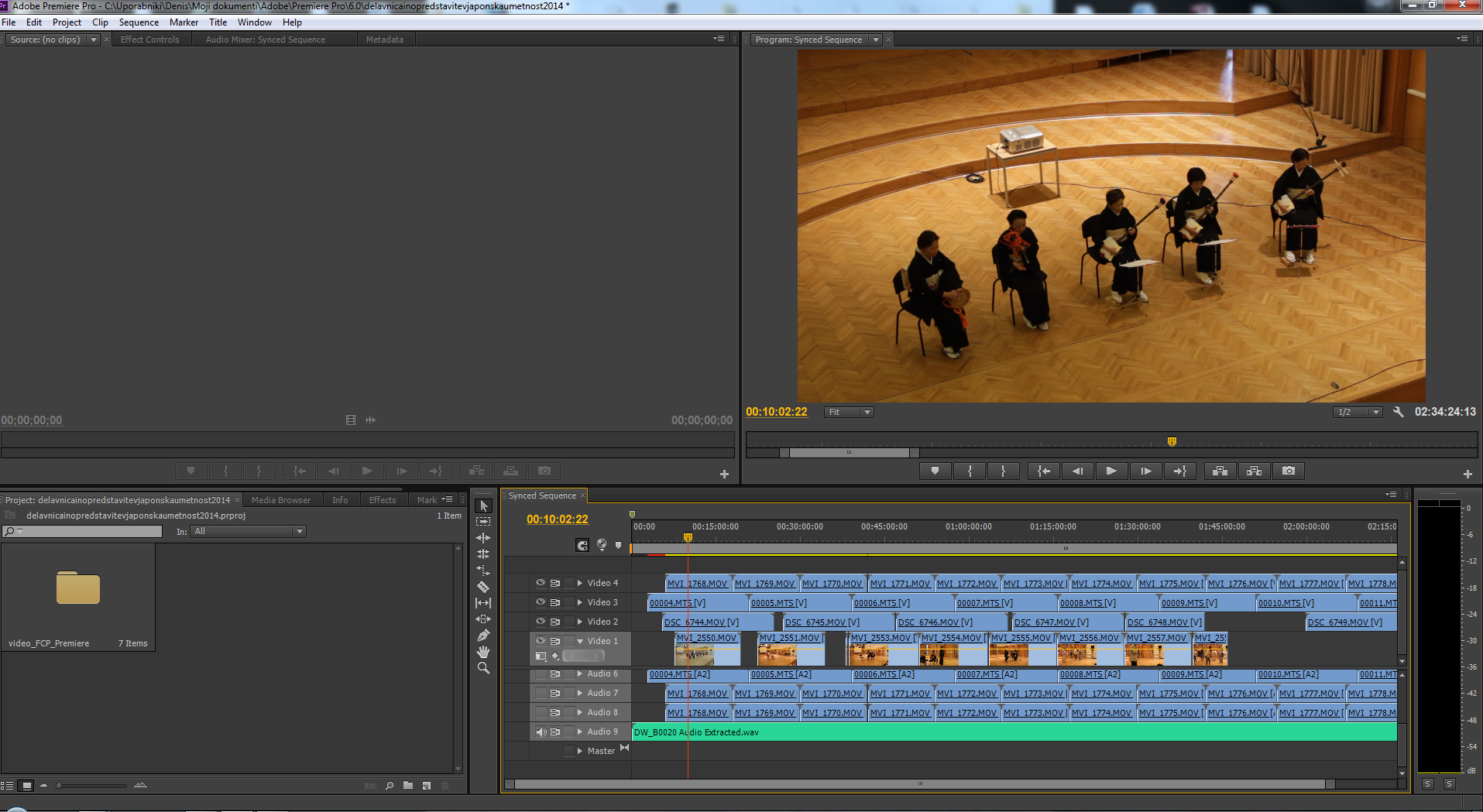Viewport: 1483px width, 812px height.
Task: Switch to the Media Browser tab
Action: point(280,500)
